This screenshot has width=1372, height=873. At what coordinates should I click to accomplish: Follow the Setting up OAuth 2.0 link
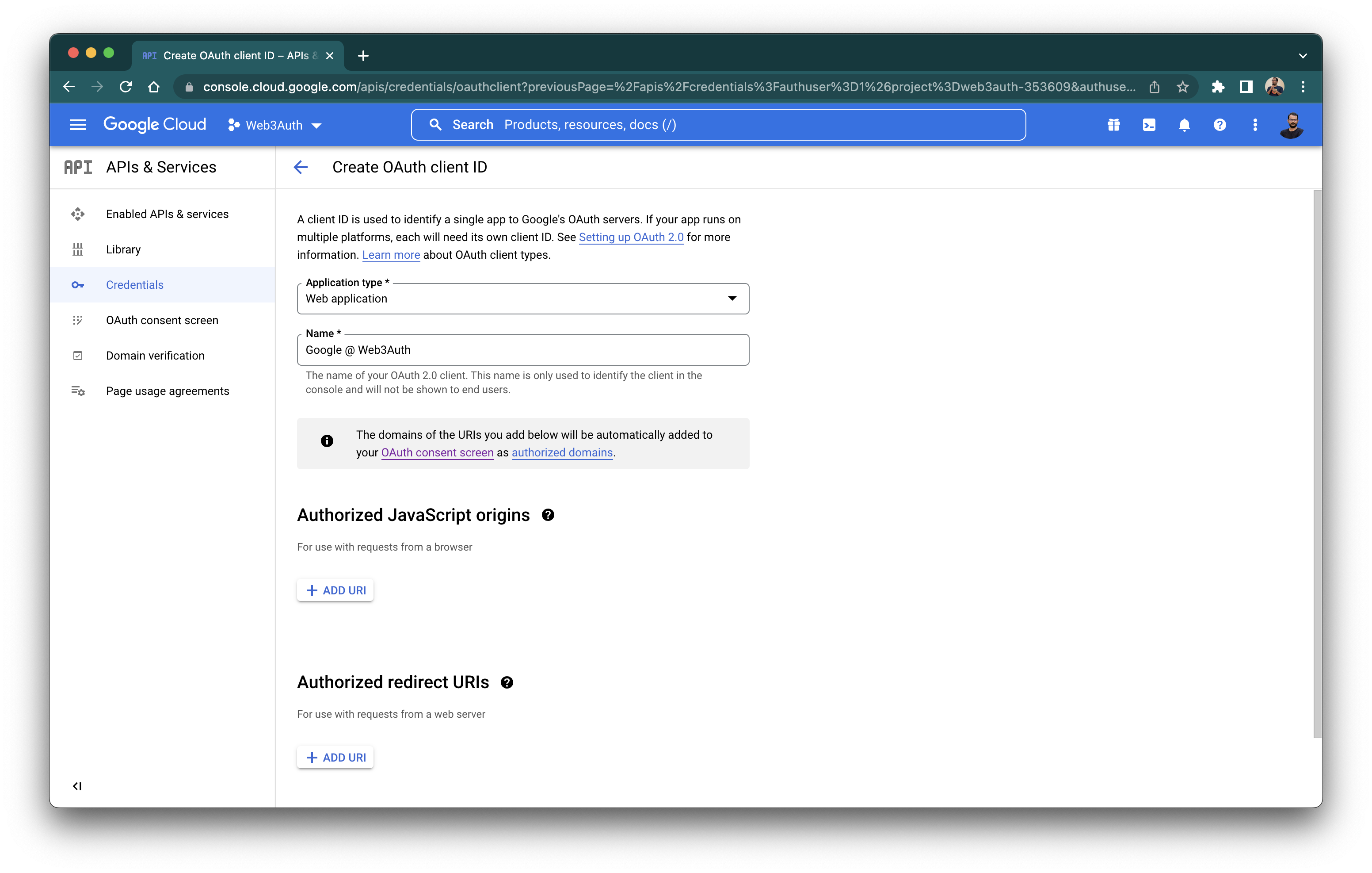point(631,237)
